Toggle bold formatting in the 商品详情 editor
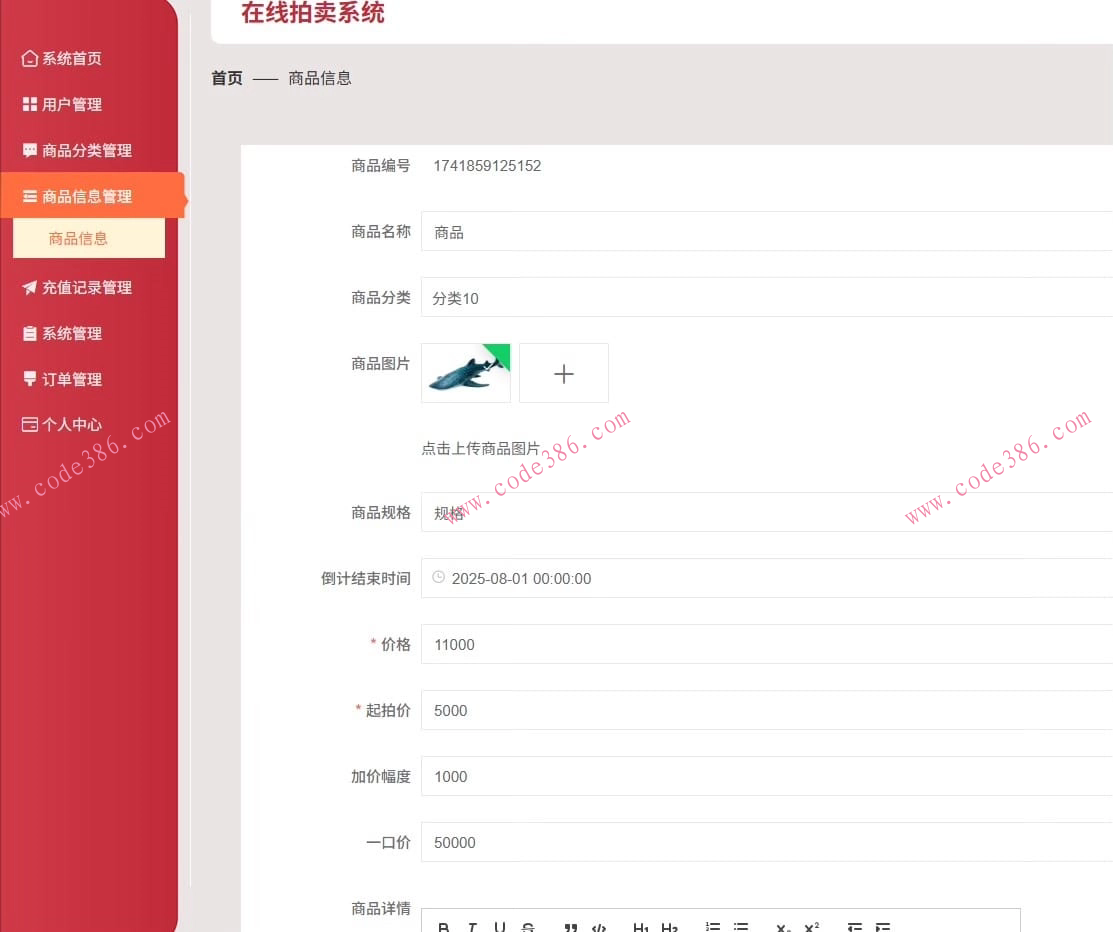The image size is (1113, 932). [x=443, y=927]
